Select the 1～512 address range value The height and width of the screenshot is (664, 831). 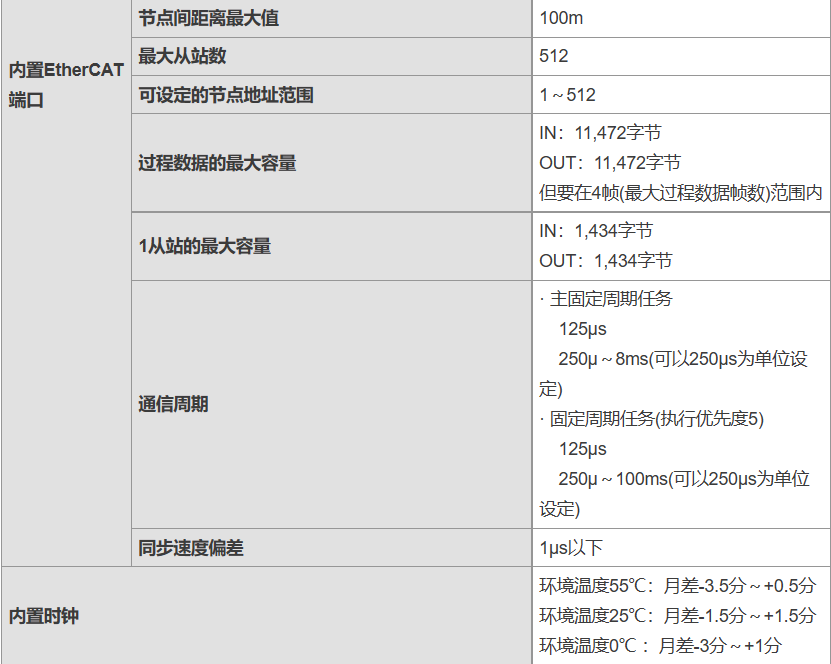click(x=567, y=95)
